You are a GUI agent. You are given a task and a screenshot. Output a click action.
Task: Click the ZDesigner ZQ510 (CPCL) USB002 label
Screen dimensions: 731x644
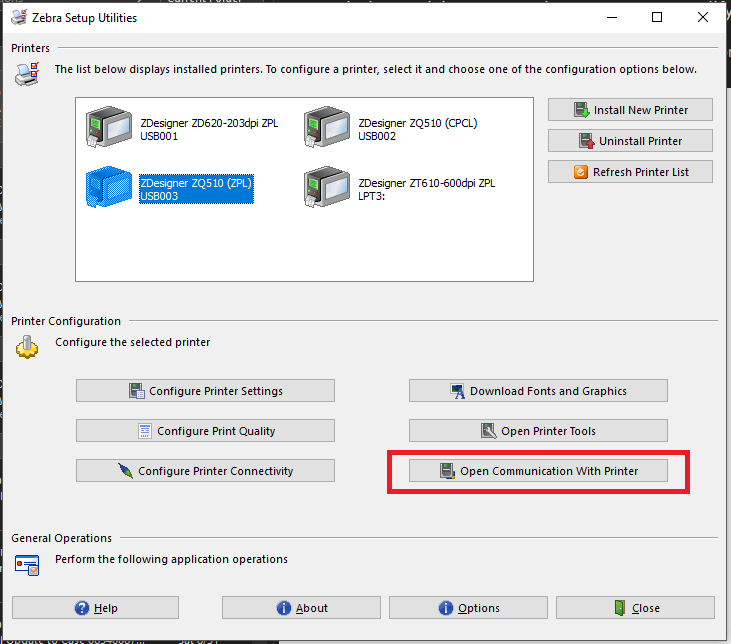[418, 129]
